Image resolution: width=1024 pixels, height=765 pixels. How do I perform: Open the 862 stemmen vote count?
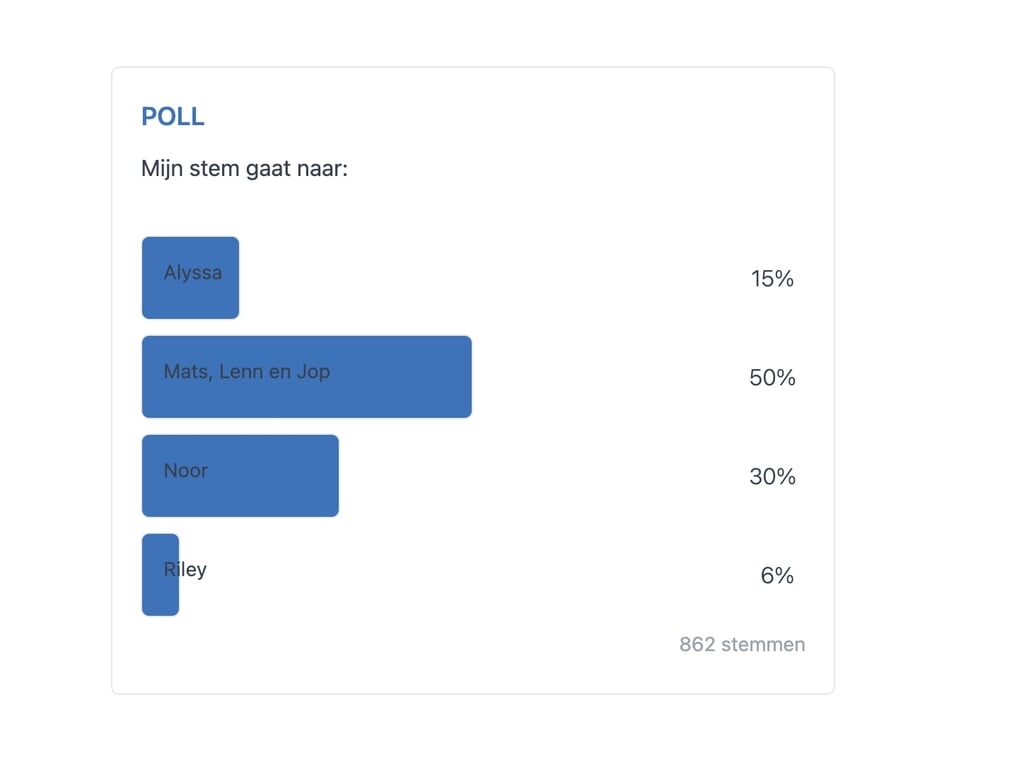click(x=741, y=644)
